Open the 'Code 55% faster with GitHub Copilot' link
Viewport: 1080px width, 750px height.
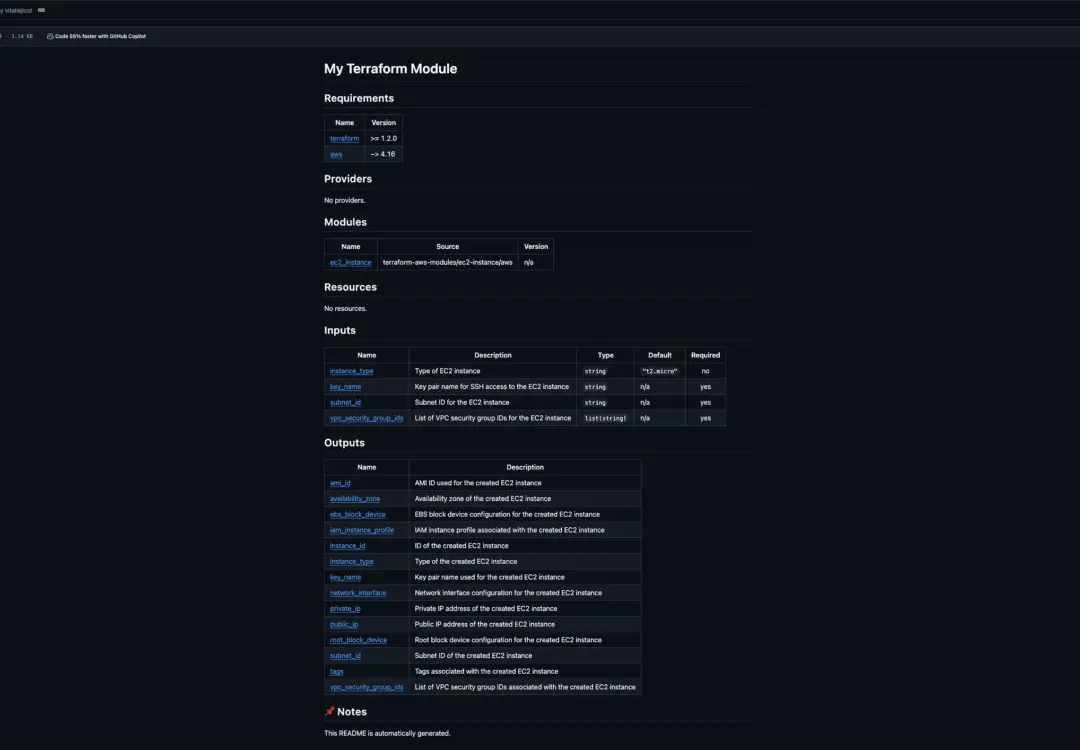pyautogui.click(x=101, y=37)
